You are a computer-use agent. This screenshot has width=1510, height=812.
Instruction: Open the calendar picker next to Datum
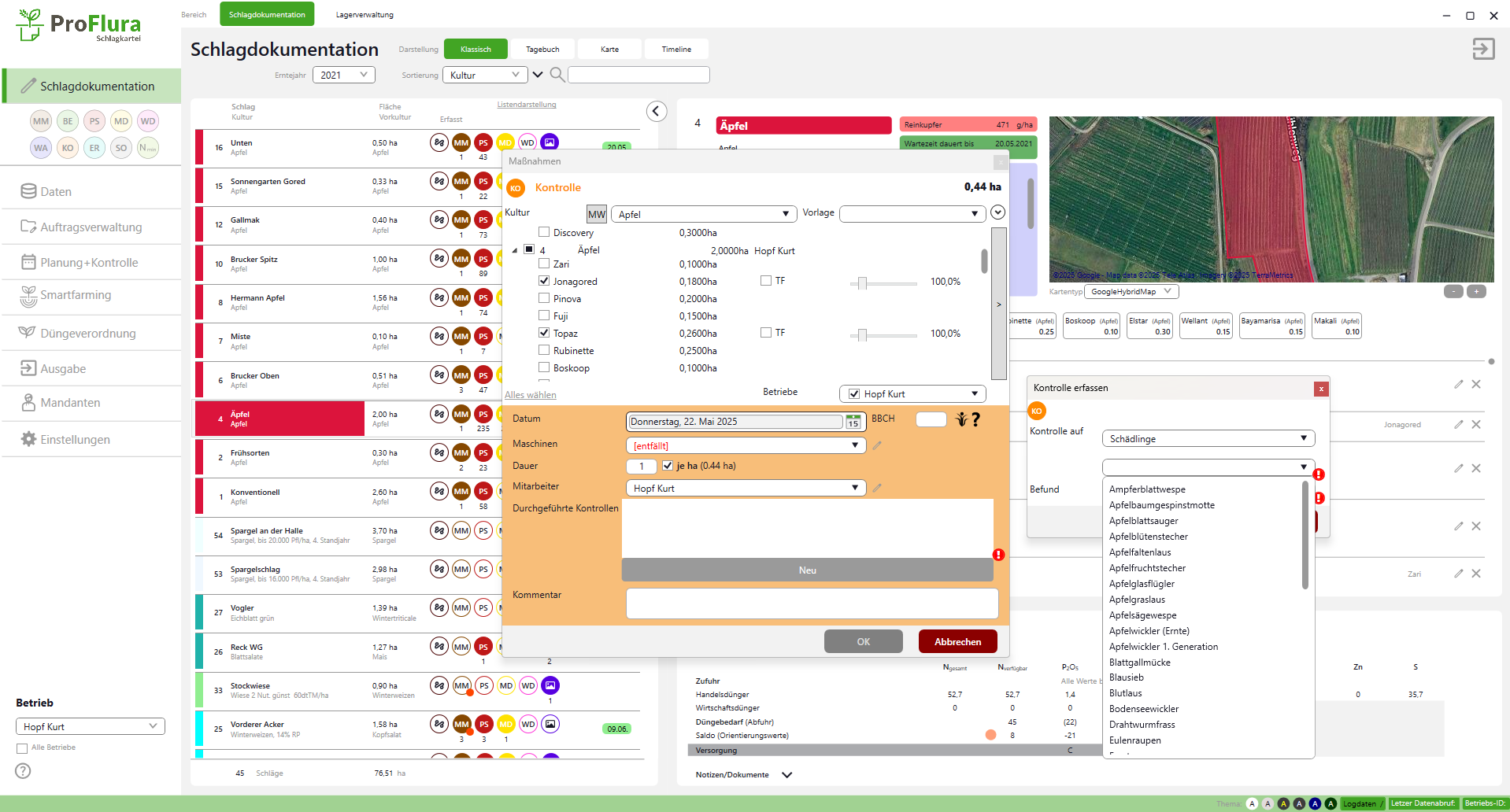[853, 423]
